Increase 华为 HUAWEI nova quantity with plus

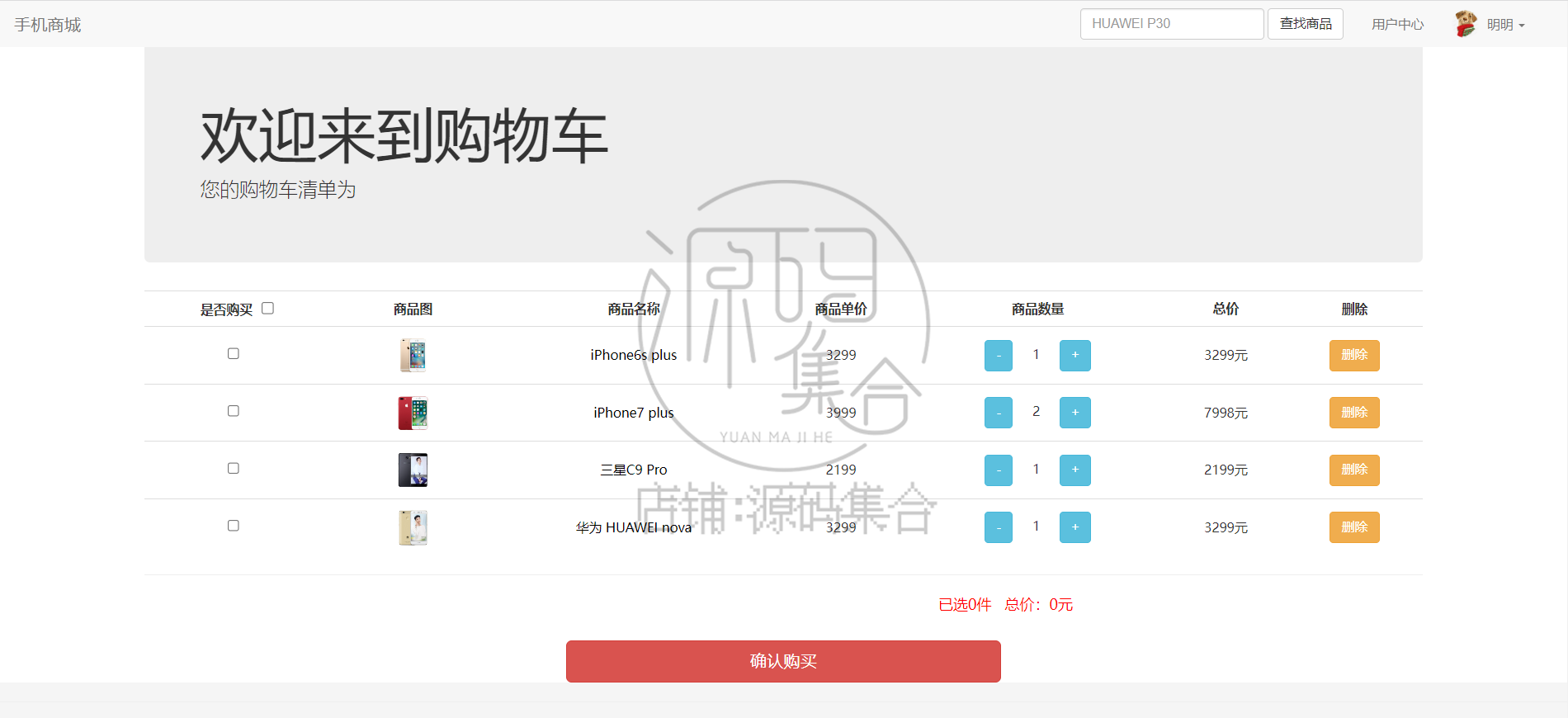point(1075,527)
